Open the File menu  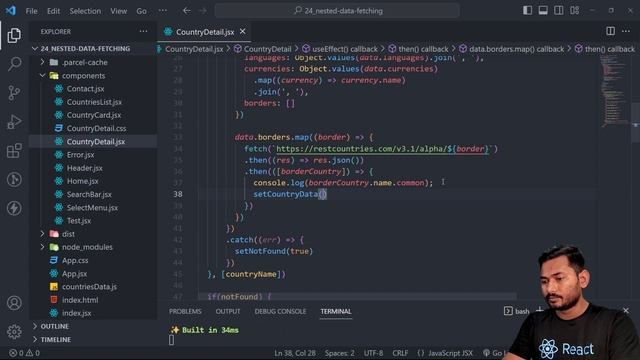click(x=31, y=11)
